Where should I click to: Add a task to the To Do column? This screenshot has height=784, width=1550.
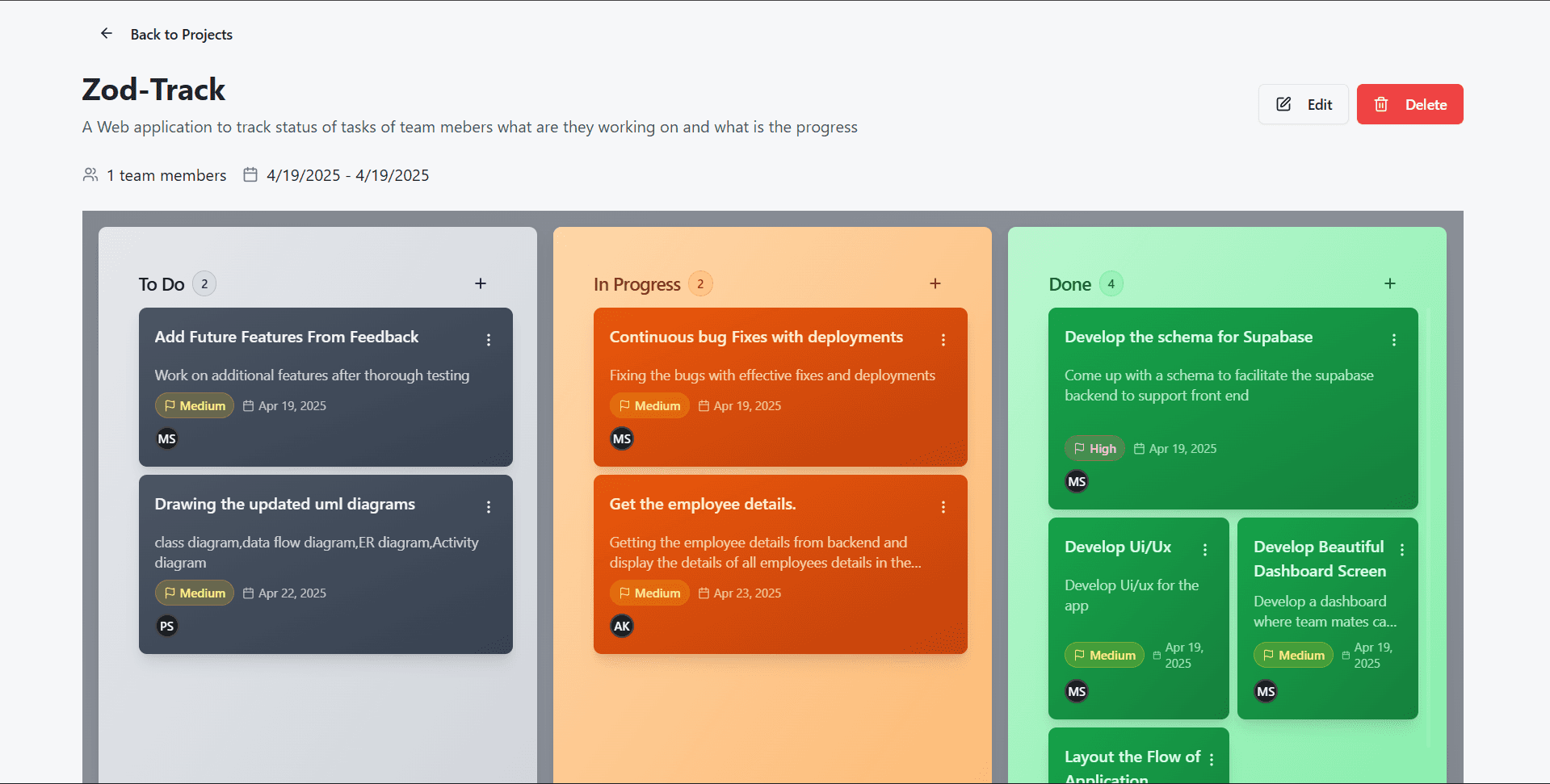(x=481, y=283)
